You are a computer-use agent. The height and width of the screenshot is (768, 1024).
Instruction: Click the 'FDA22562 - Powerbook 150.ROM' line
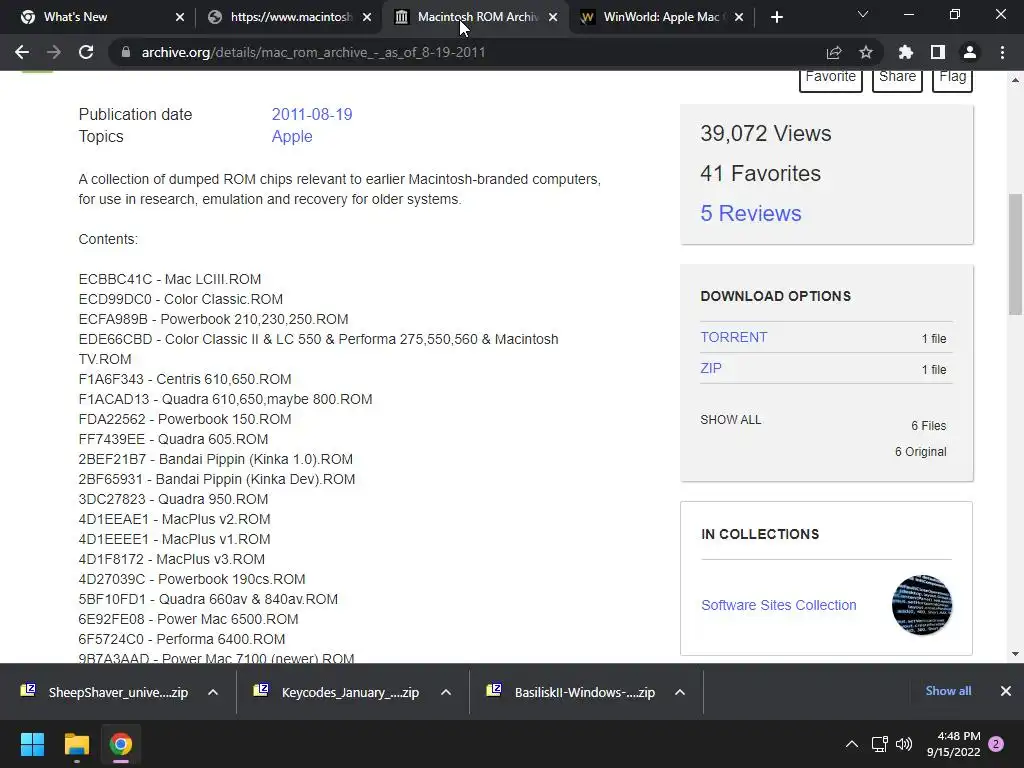[x=185, y=419]
